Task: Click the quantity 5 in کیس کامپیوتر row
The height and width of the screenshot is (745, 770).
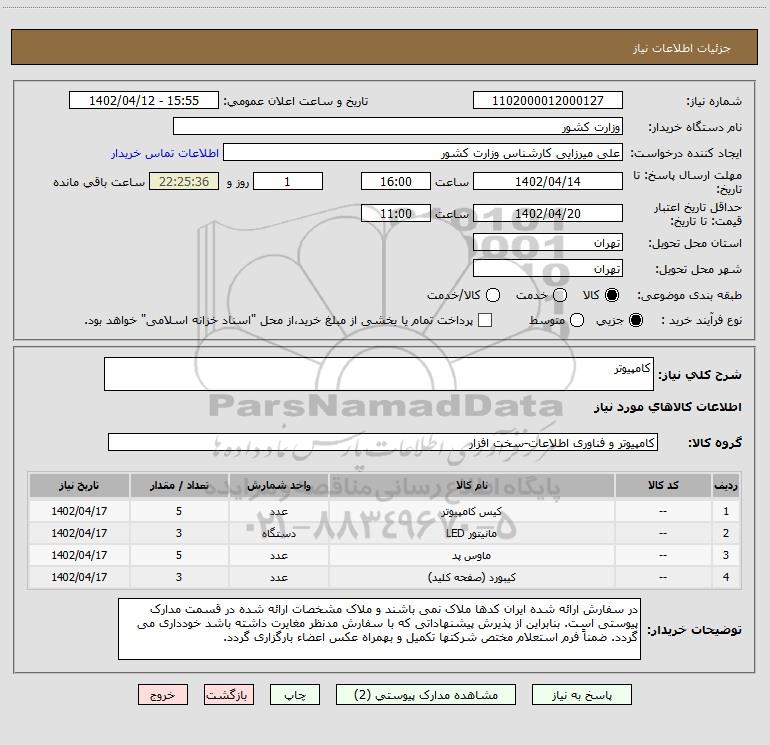Action: tap(179, 511)
